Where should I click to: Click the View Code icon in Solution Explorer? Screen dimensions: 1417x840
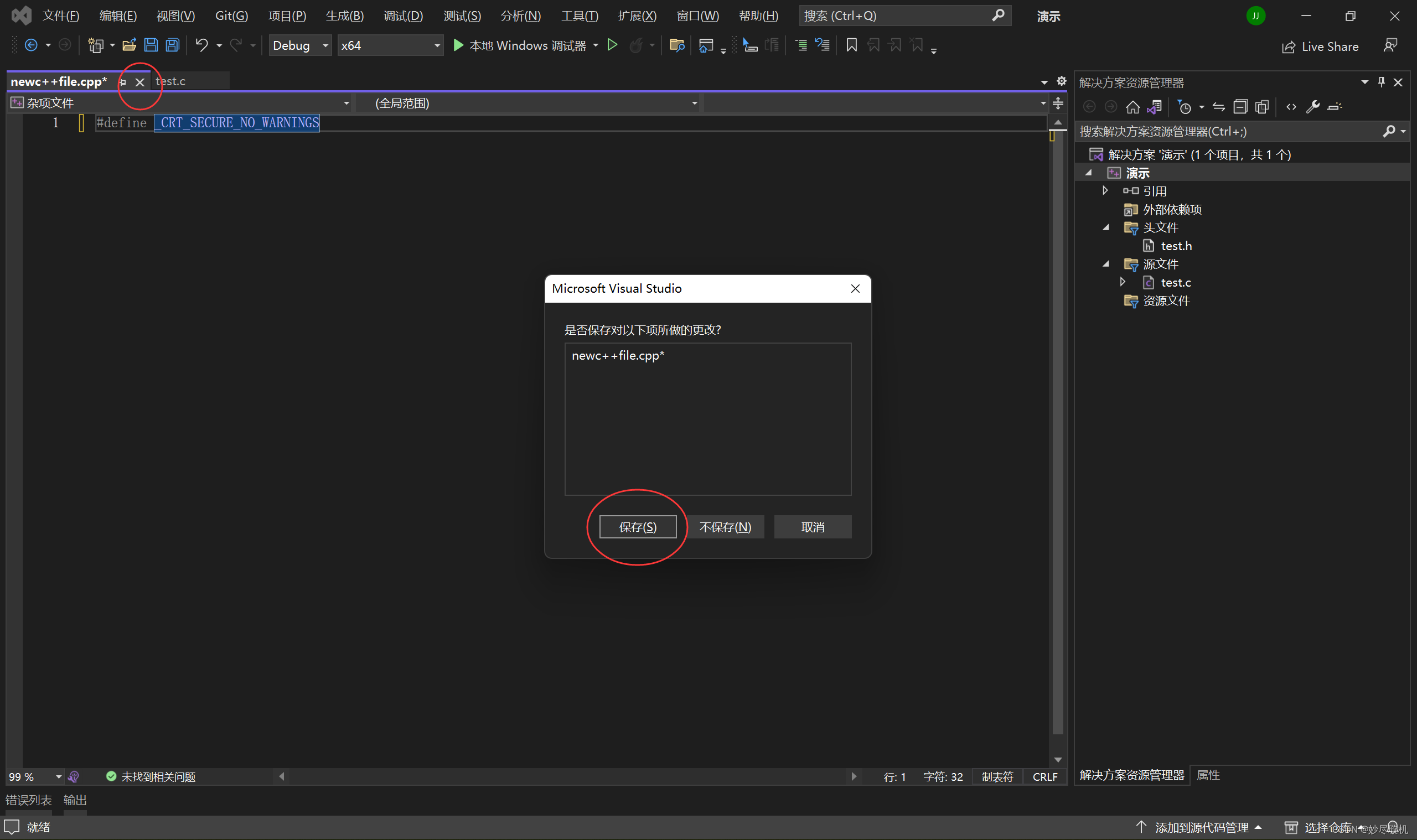tap(1292, 106)
